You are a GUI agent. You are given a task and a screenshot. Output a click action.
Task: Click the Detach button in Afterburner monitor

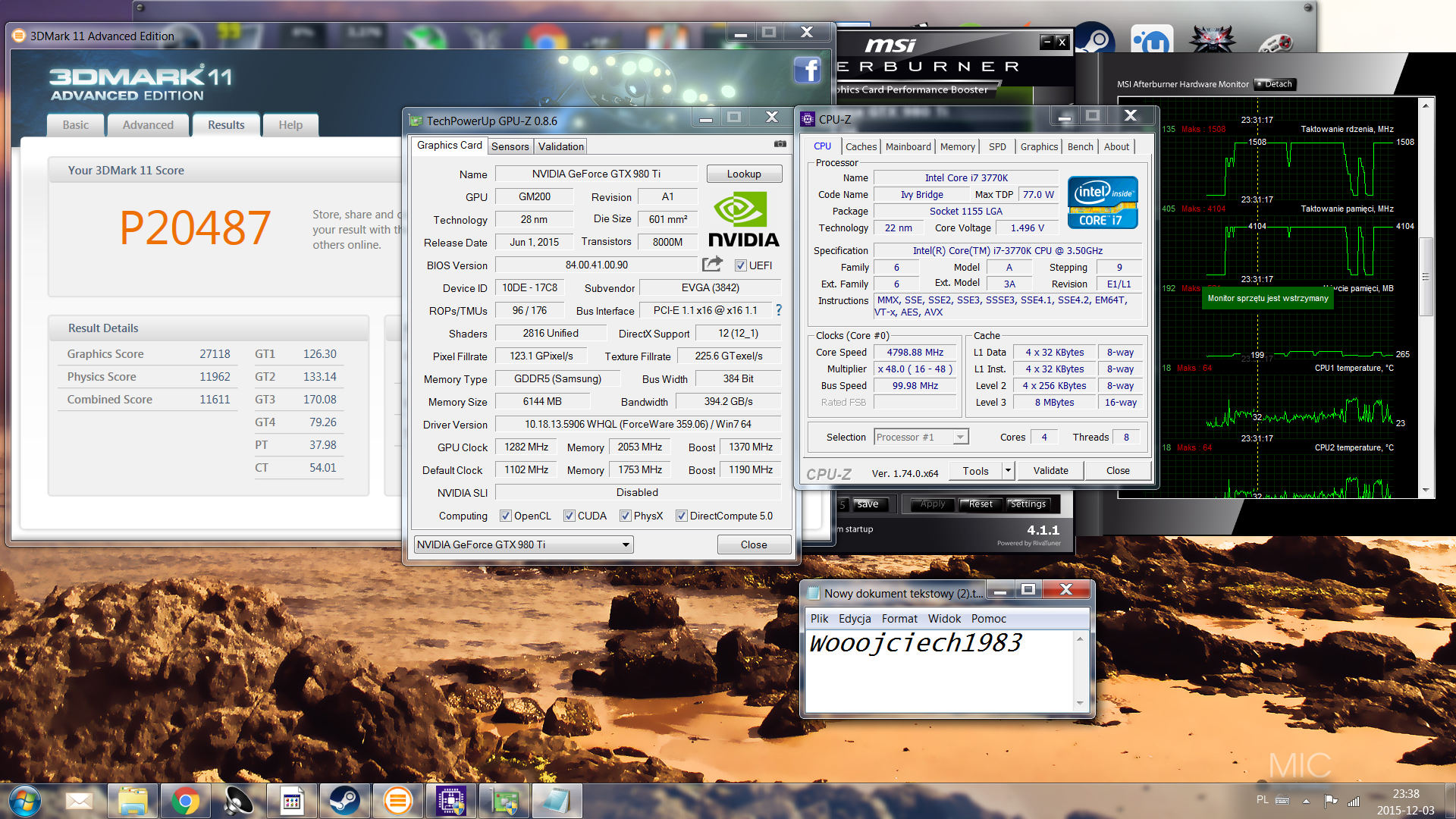1276,84
